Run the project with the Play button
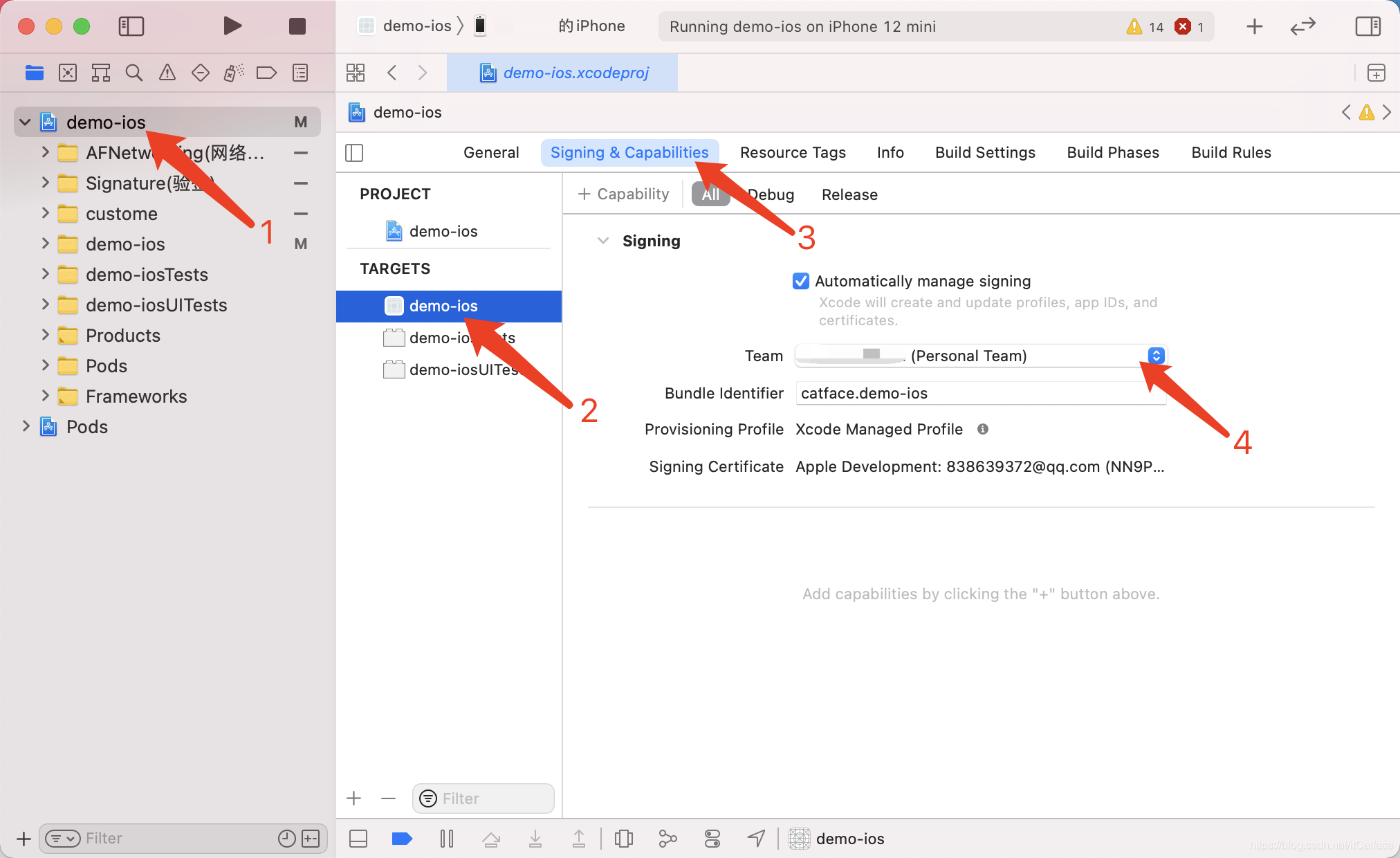This screenshot has height=858, width=1400. pos(232,26)
